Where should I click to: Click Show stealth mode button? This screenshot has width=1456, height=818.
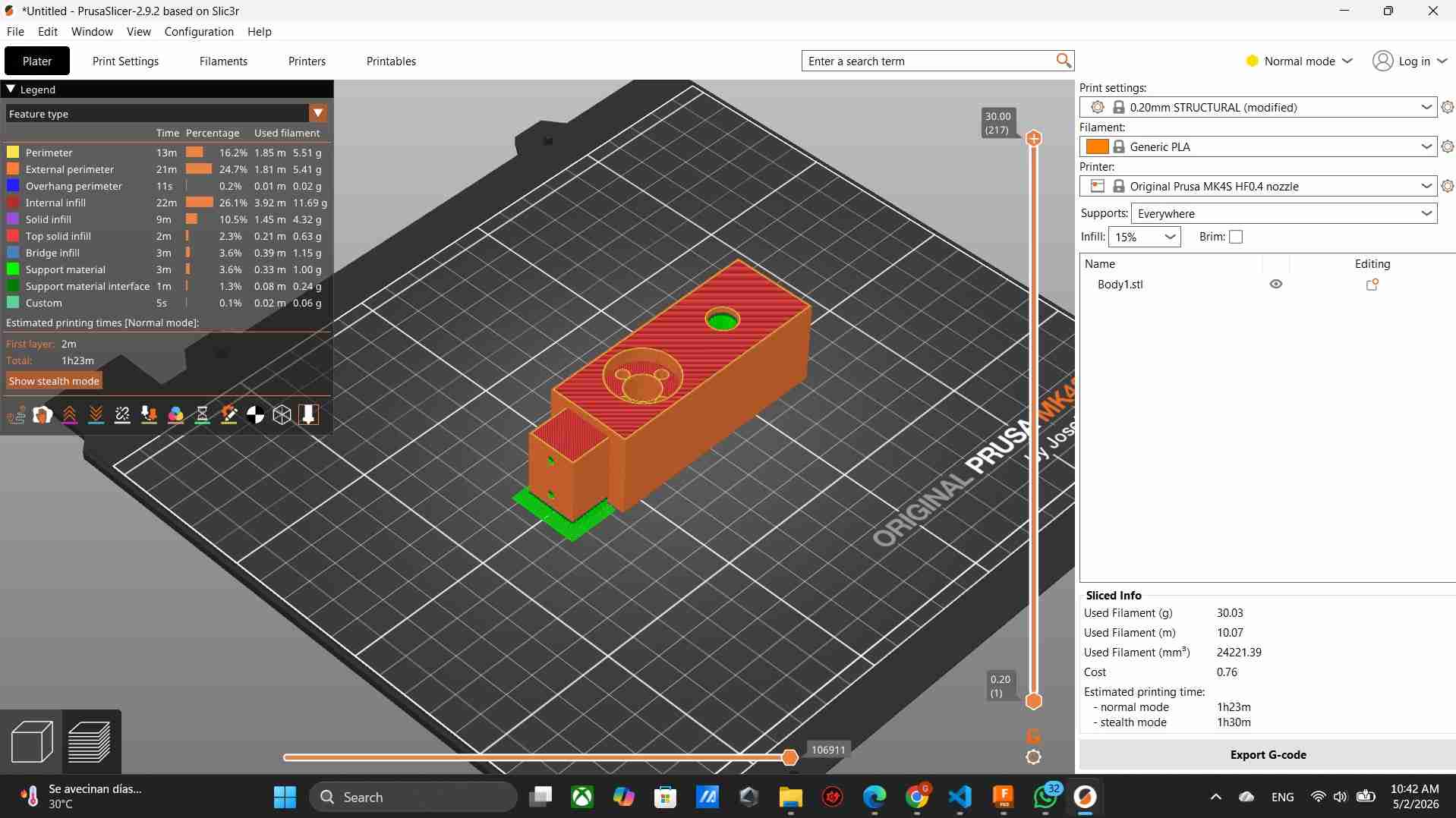54,381
